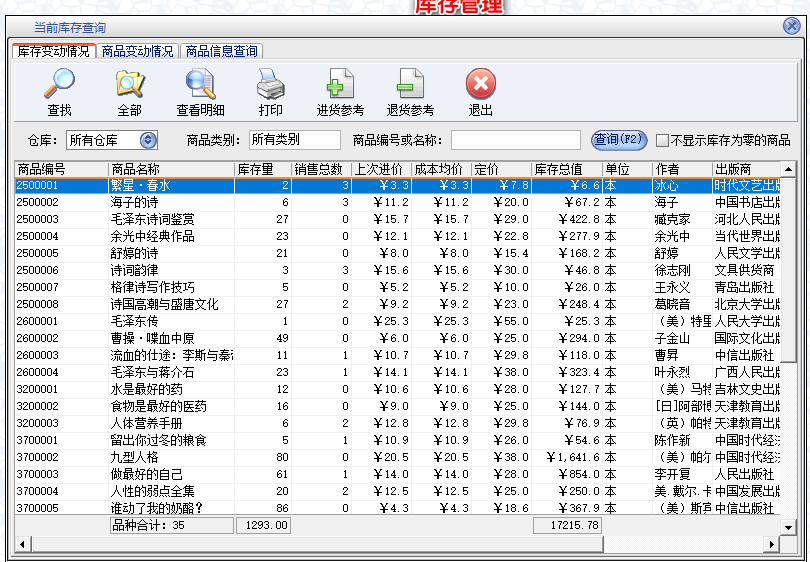Click the 打印 printer icon
Screen dimensions: 810x562
click(270, 84)
